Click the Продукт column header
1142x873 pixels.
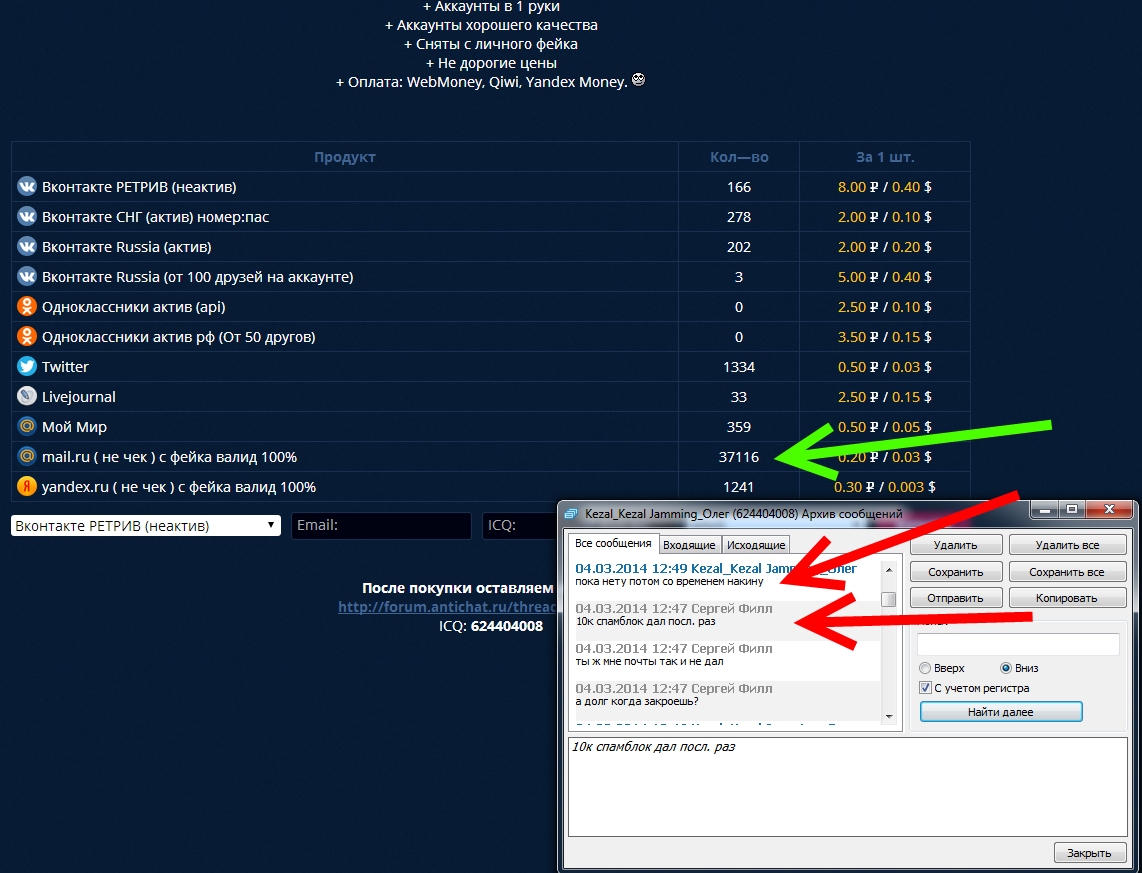coord(344,157)
